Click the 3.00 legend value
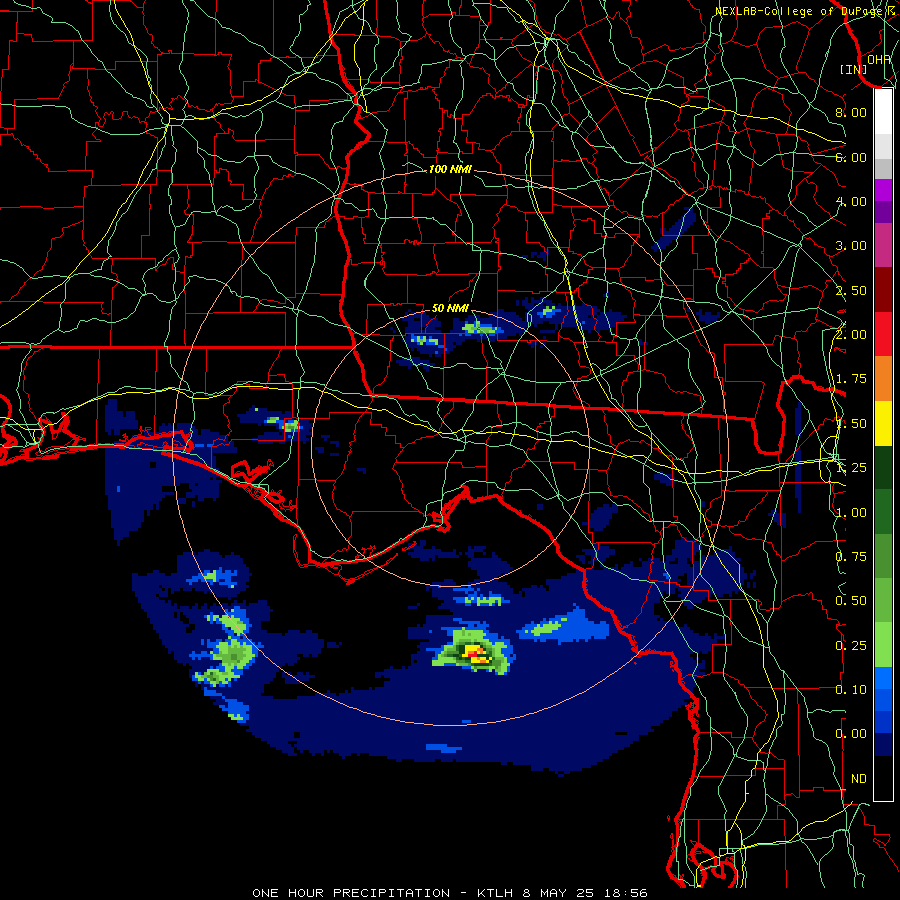 [851, 246]
